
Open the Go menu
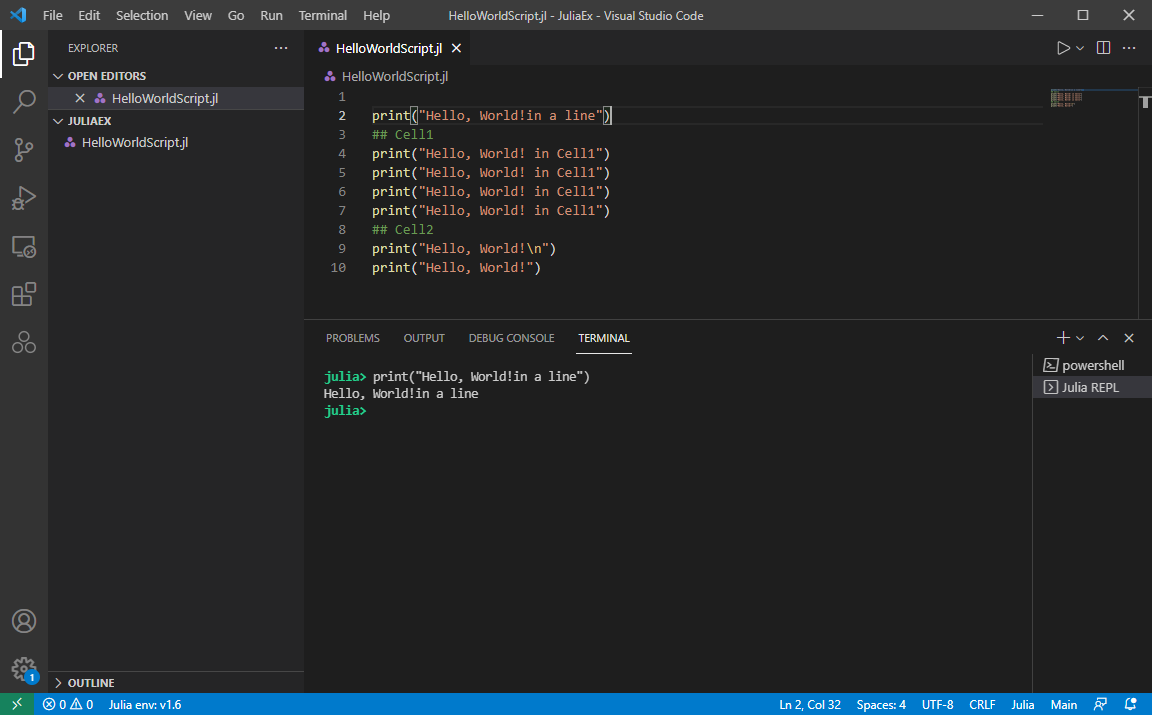click(x=236, y=15)
